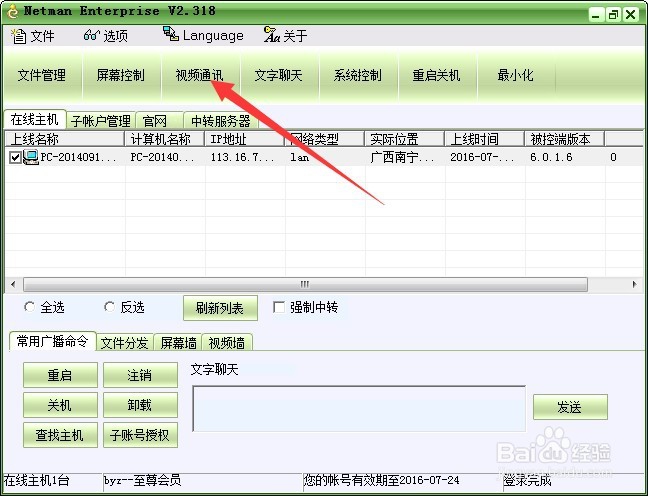Image resolution: width=648 pixels, height=496 pixels.
Task: Open 文字聊天 toolbar tool
Action: [x=279, y=75]
